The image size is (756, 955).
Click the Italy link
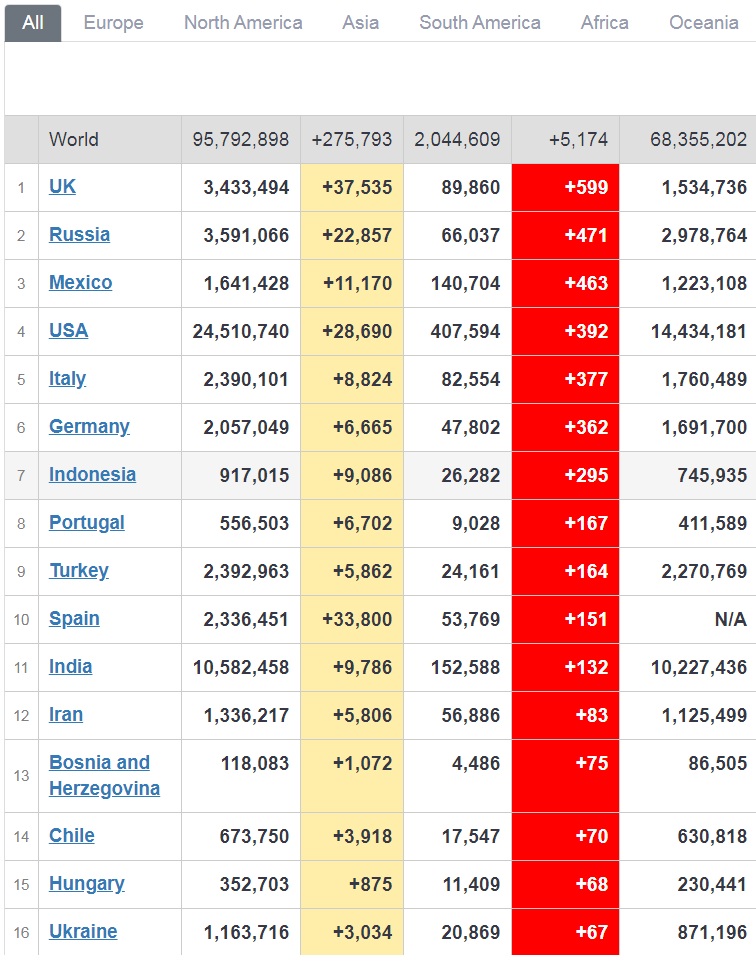(67, 379)
